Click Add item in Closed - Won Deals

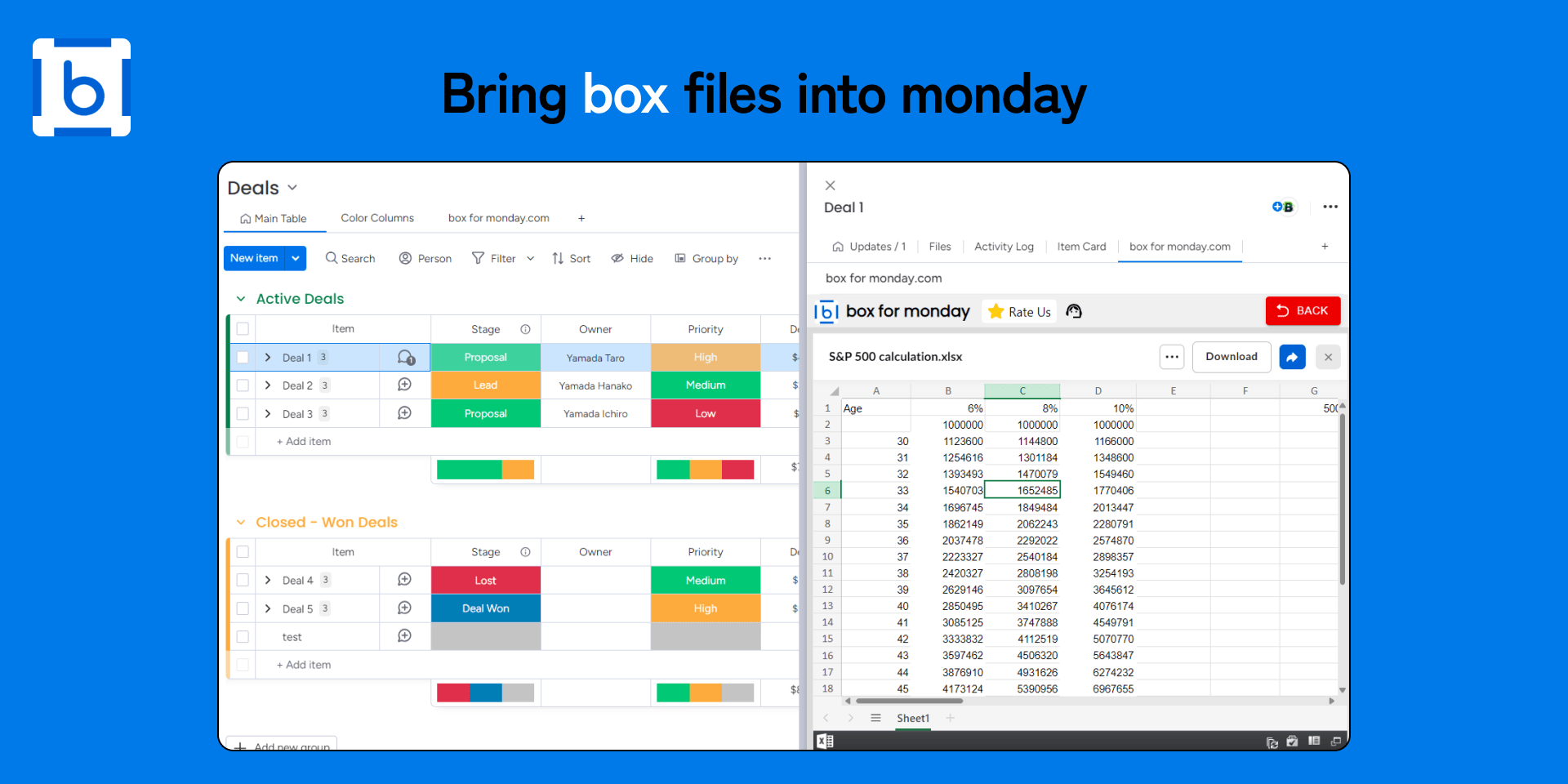click(304, 665)
